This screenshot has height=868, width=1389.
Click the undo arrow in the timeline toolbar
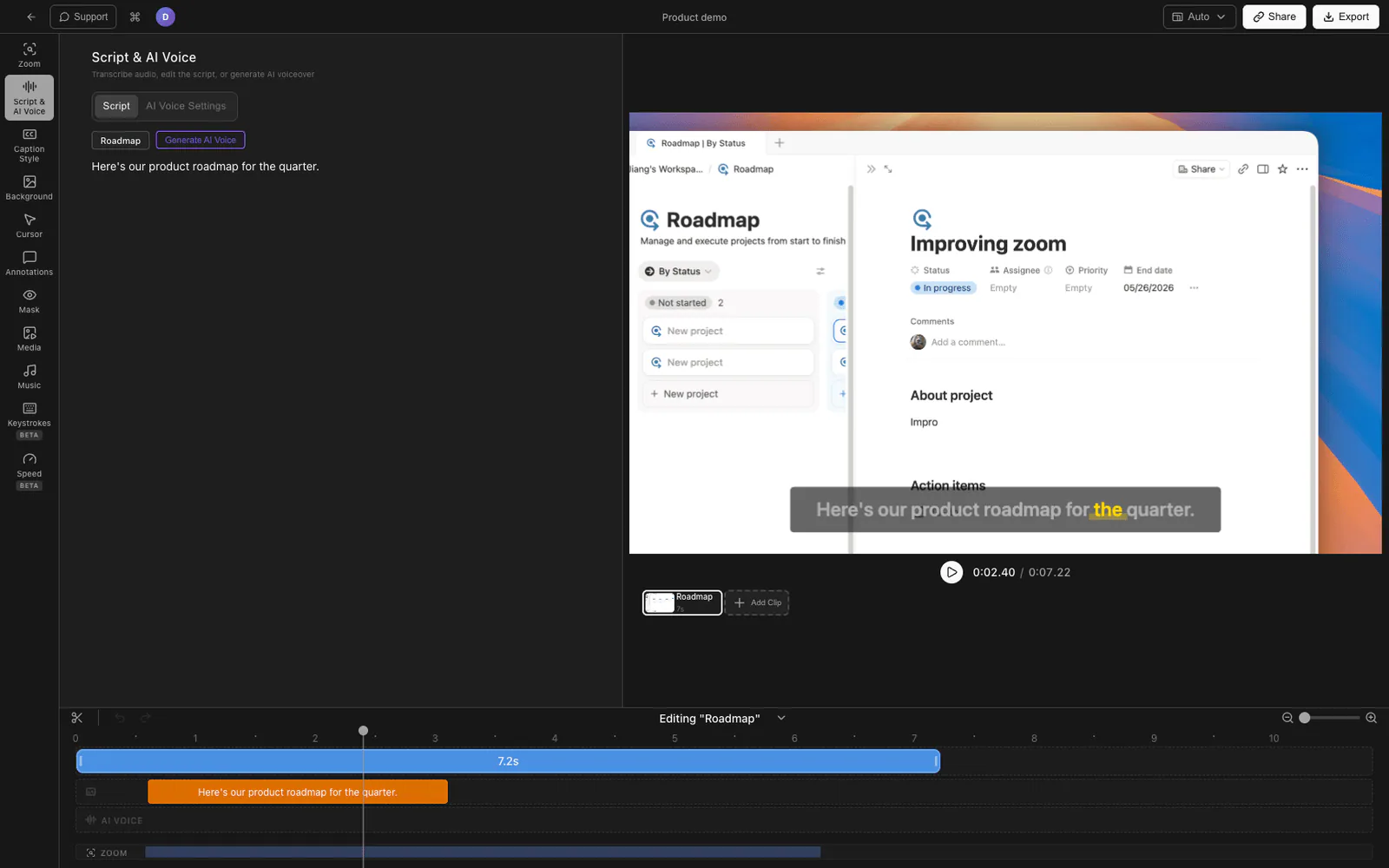coord(120,718)
